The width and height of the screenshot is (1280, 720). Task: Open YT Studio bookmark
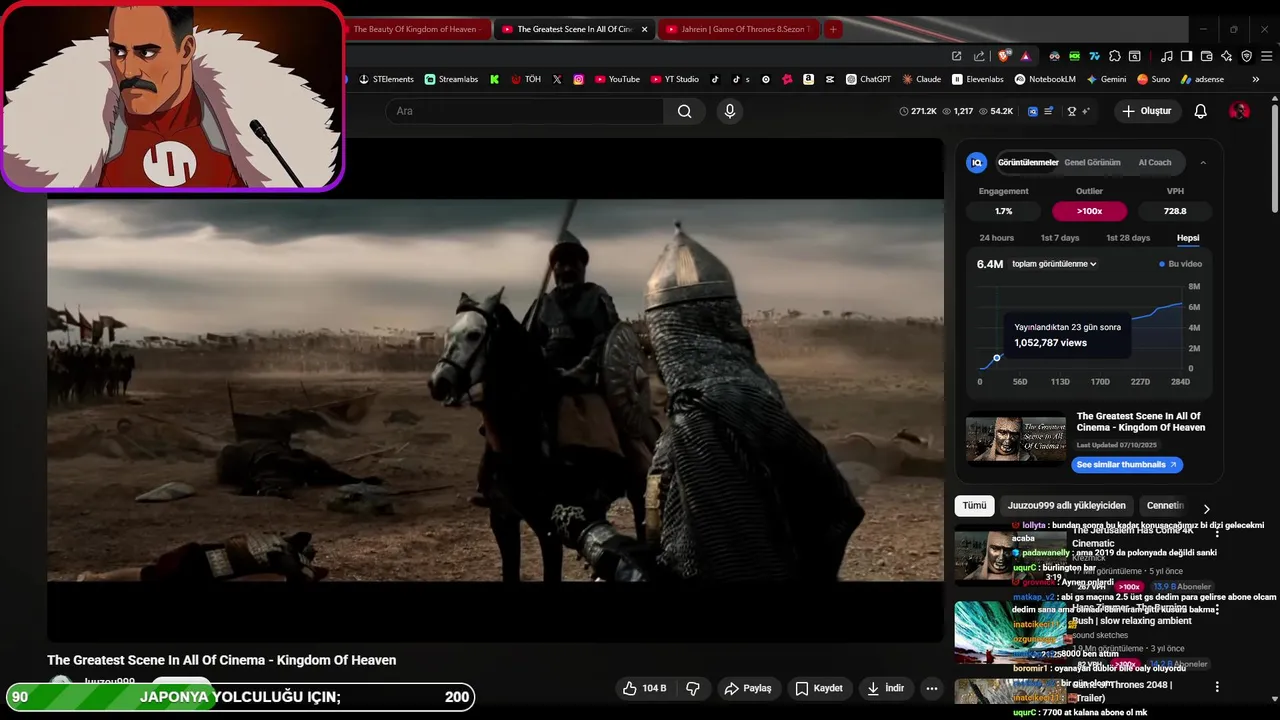click(x=675, y=79)
